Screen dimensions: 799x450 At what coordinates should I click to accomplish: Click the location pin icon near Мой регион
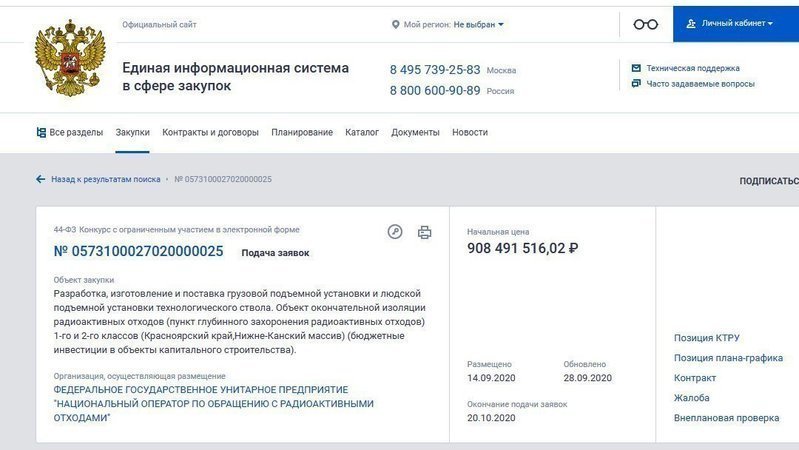(x=395, y=24)
